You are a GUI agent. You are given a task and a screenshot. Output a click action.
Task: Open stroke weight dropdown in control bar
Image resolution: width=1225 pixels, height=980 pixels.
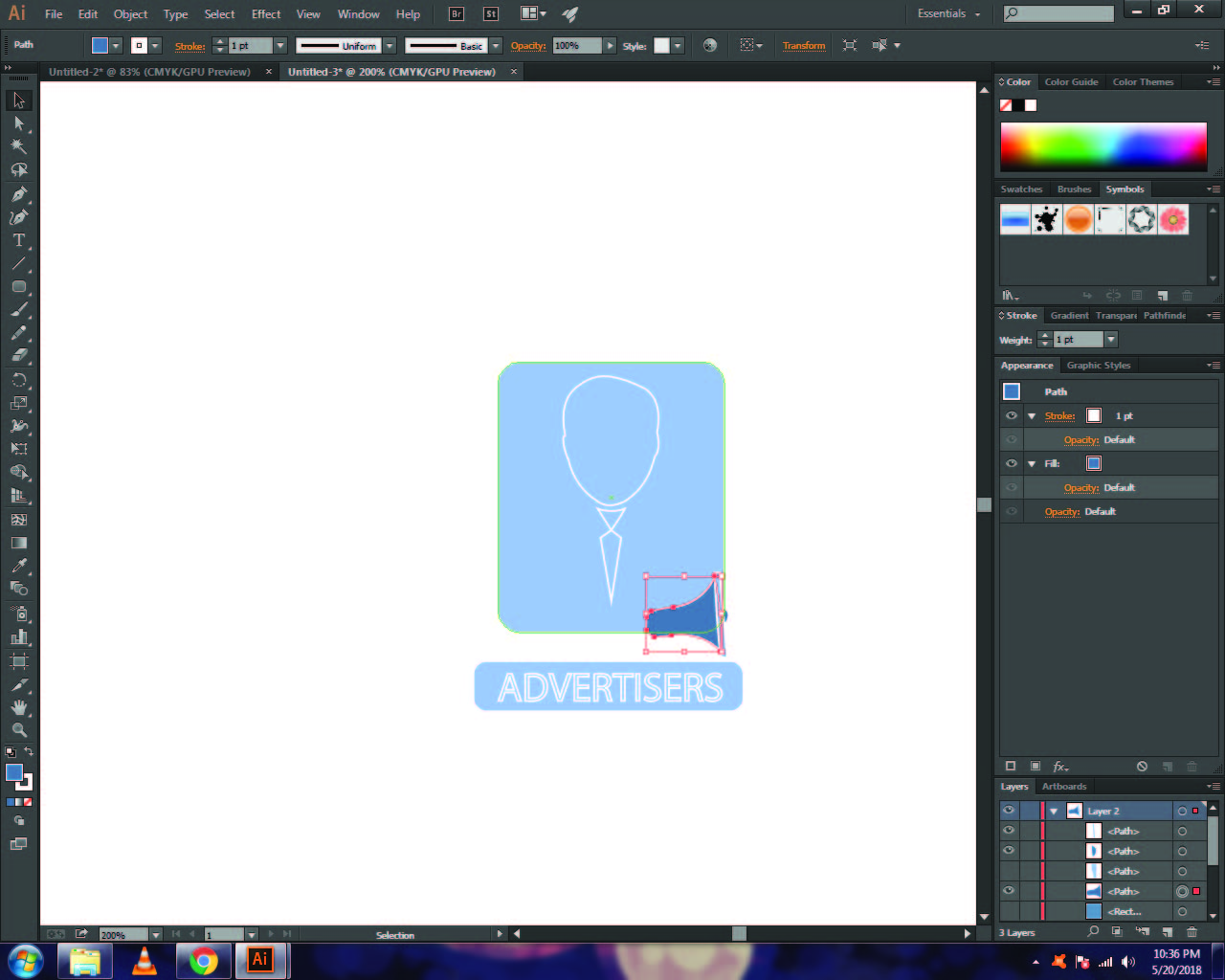click(x=280, y=45)
